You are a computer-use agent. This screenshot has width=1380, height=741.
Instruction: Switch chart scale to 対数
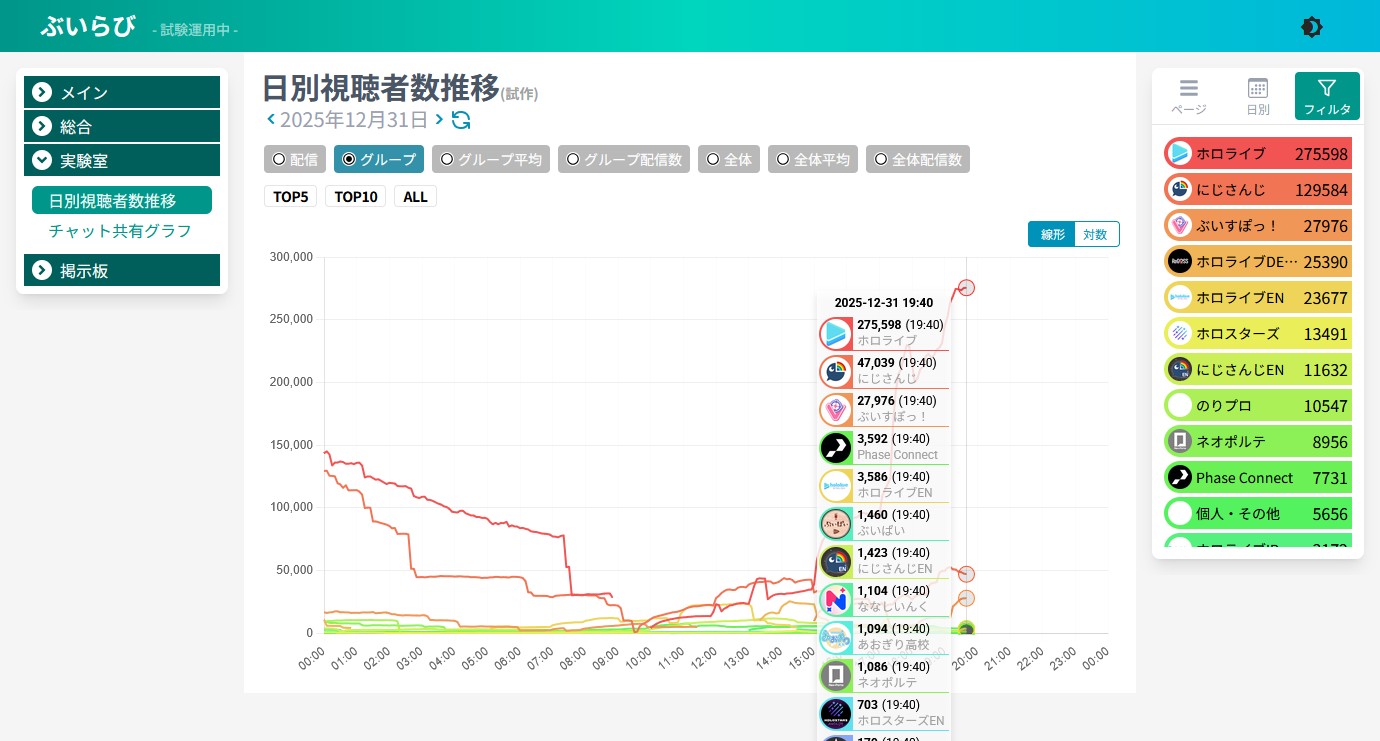point(1096,234)
